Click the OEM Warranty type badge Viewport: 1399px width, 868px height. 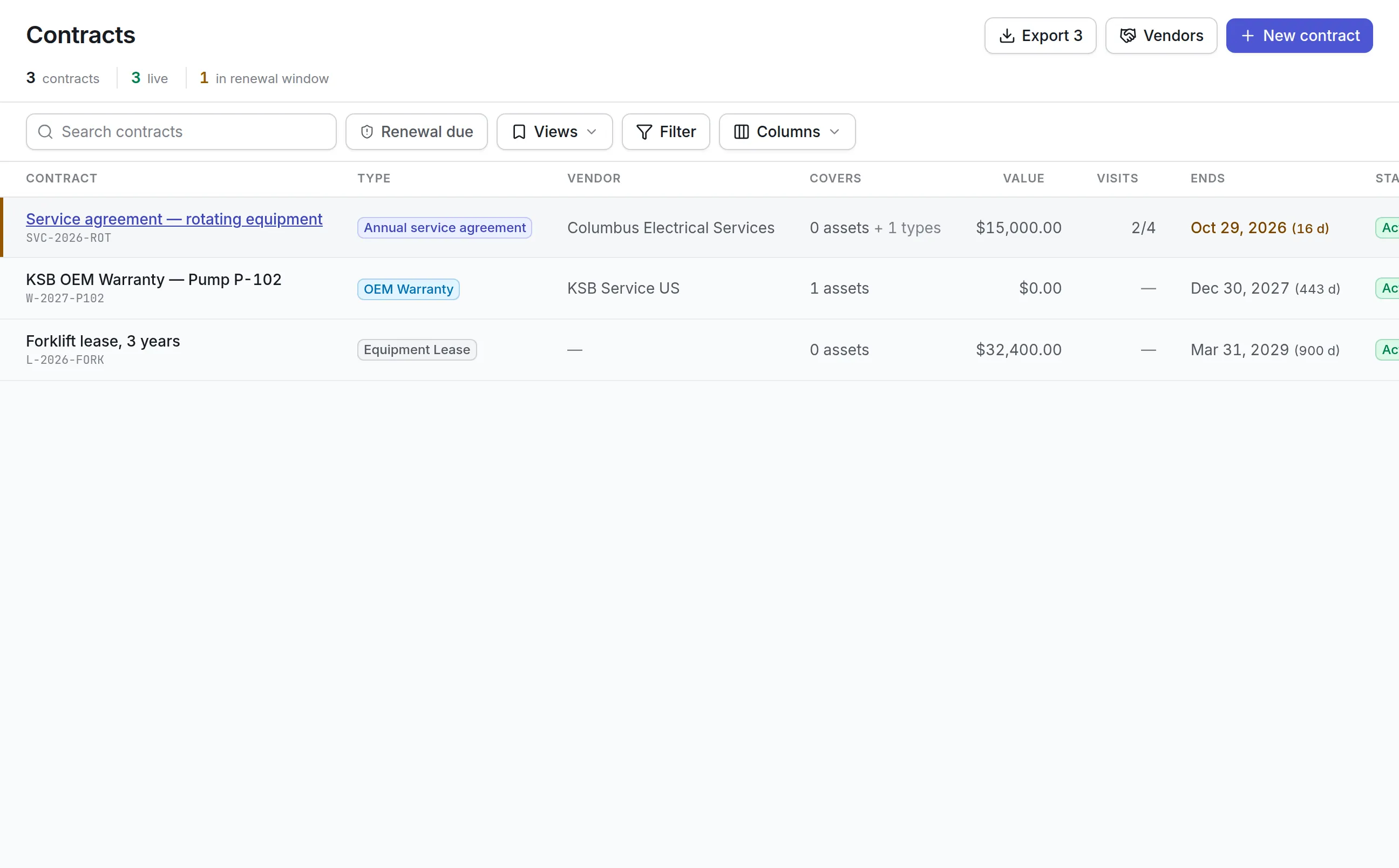(x=408, y=289)
